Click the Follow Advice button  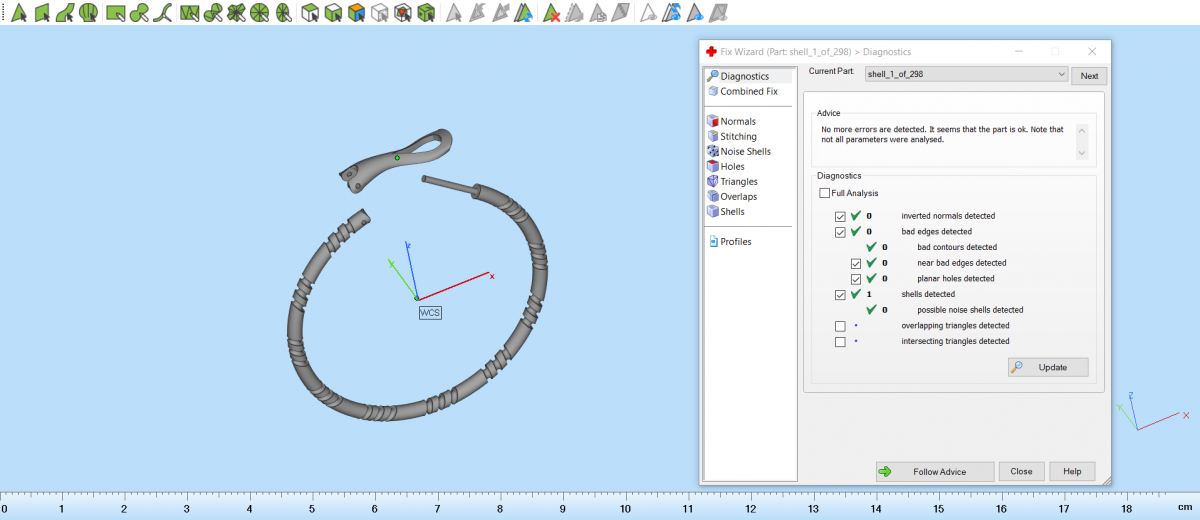[x=935, y=471]
